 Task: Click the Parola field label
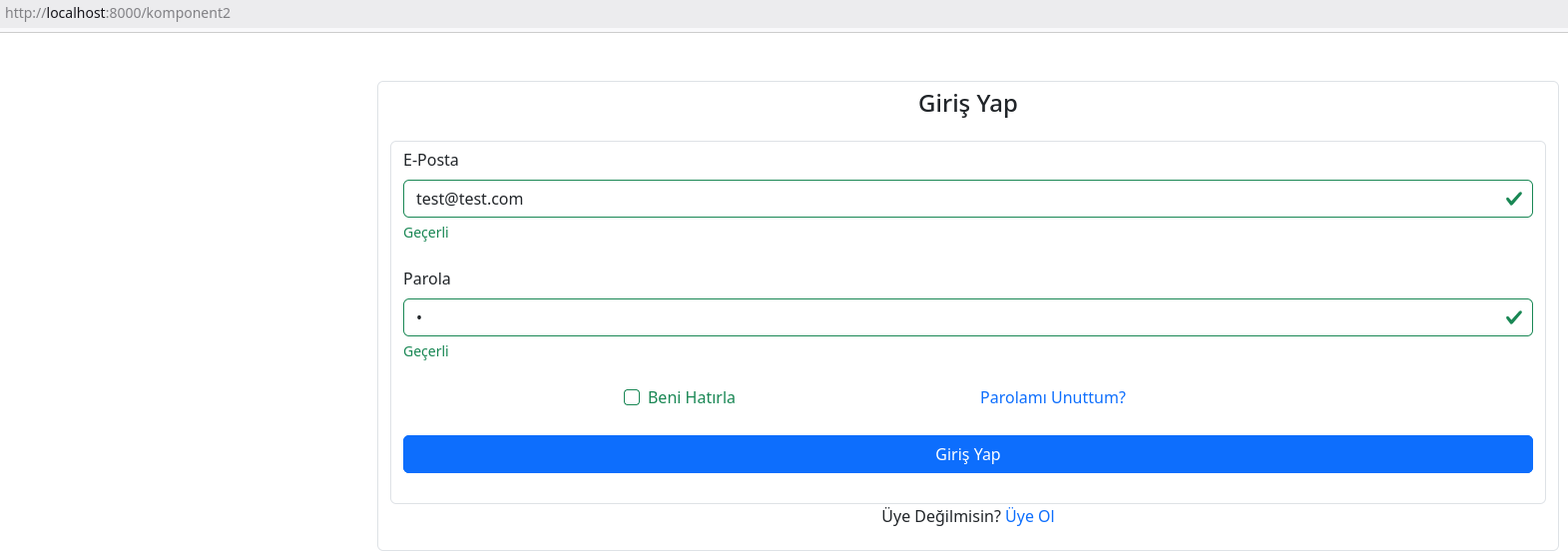point(426,279)
